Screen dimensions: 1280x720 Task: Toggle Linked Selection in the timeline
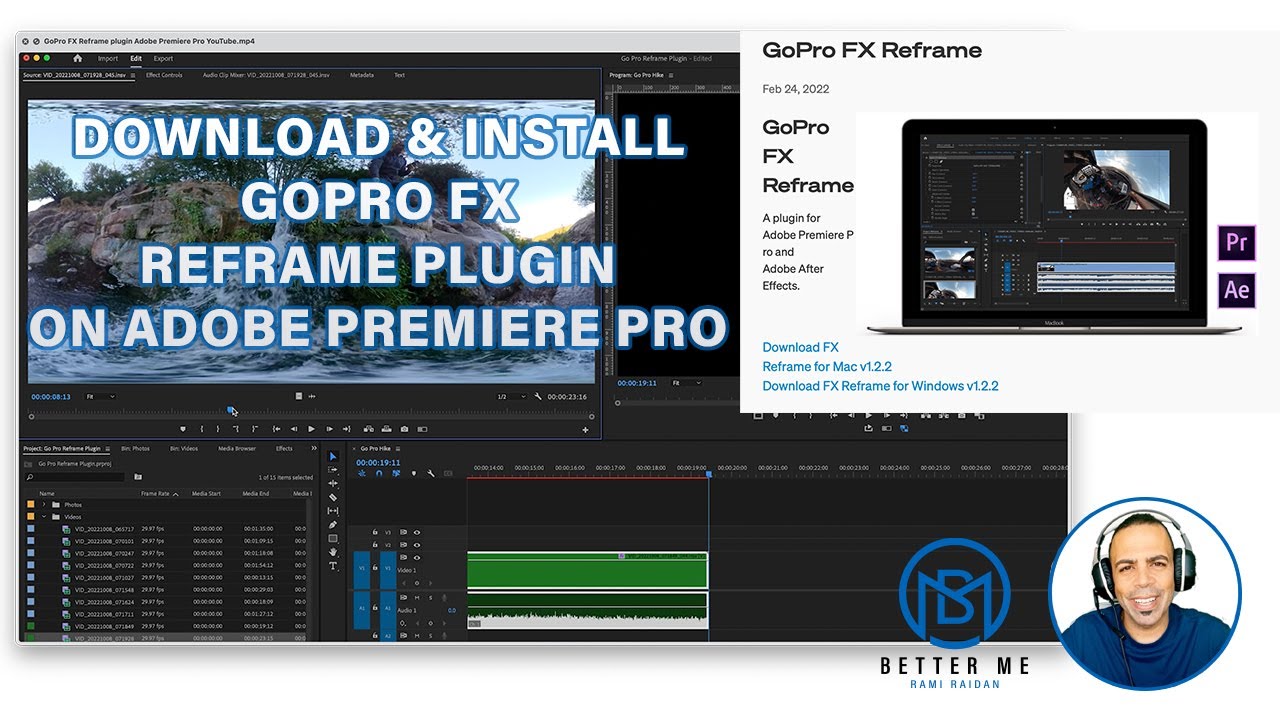click(396, 473)
